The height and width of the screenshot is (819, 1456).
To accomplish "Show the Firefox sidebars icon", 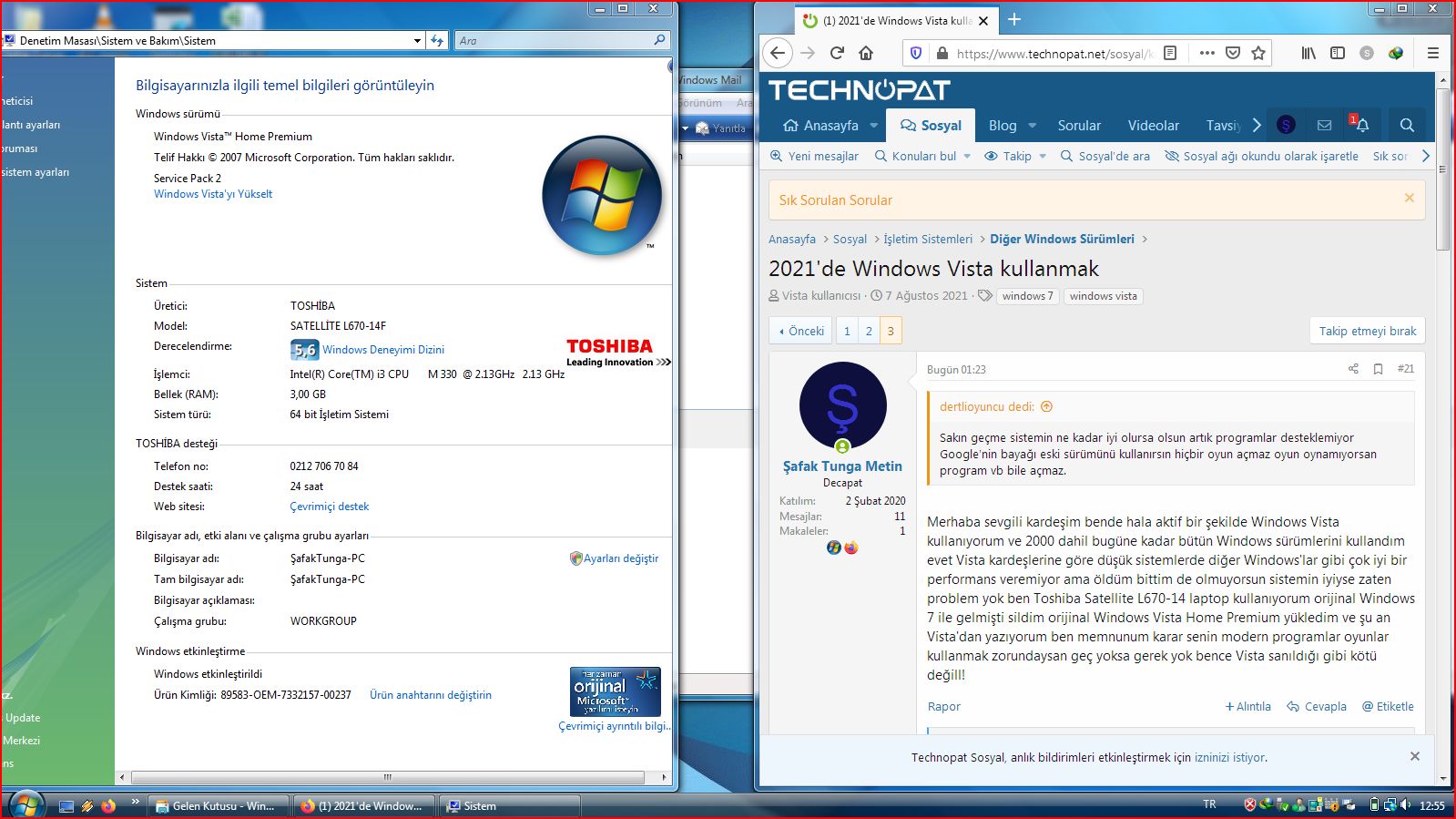I will [1338, 53].
